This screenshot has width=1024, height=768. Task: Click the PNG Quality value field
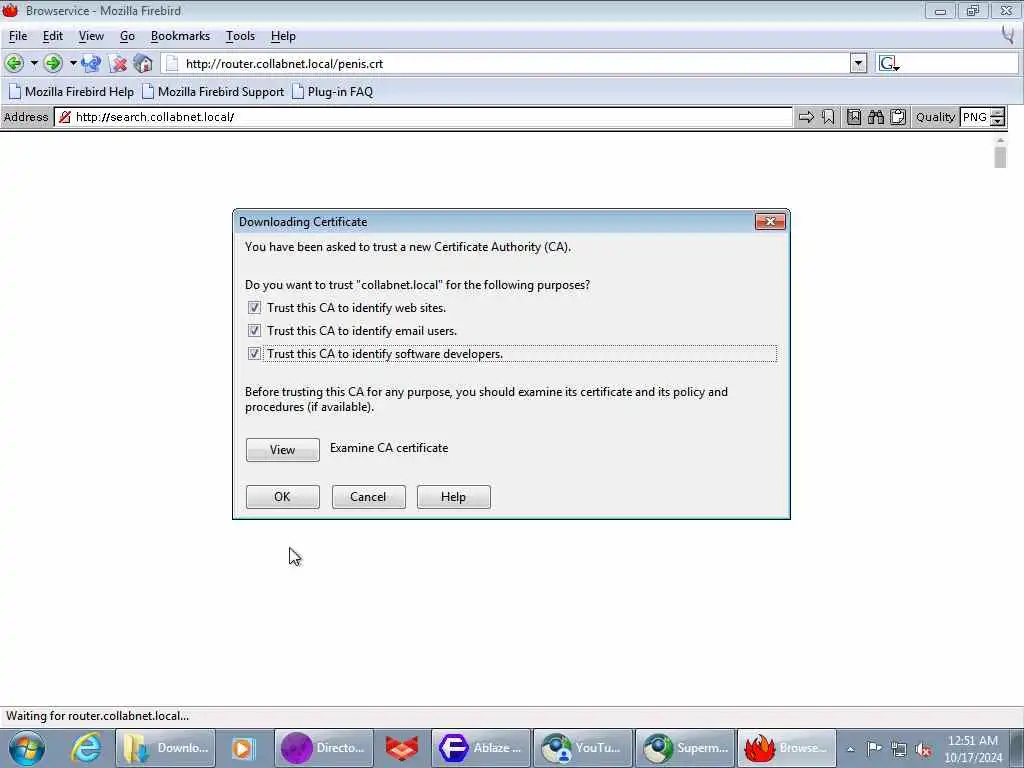[975, 117]
